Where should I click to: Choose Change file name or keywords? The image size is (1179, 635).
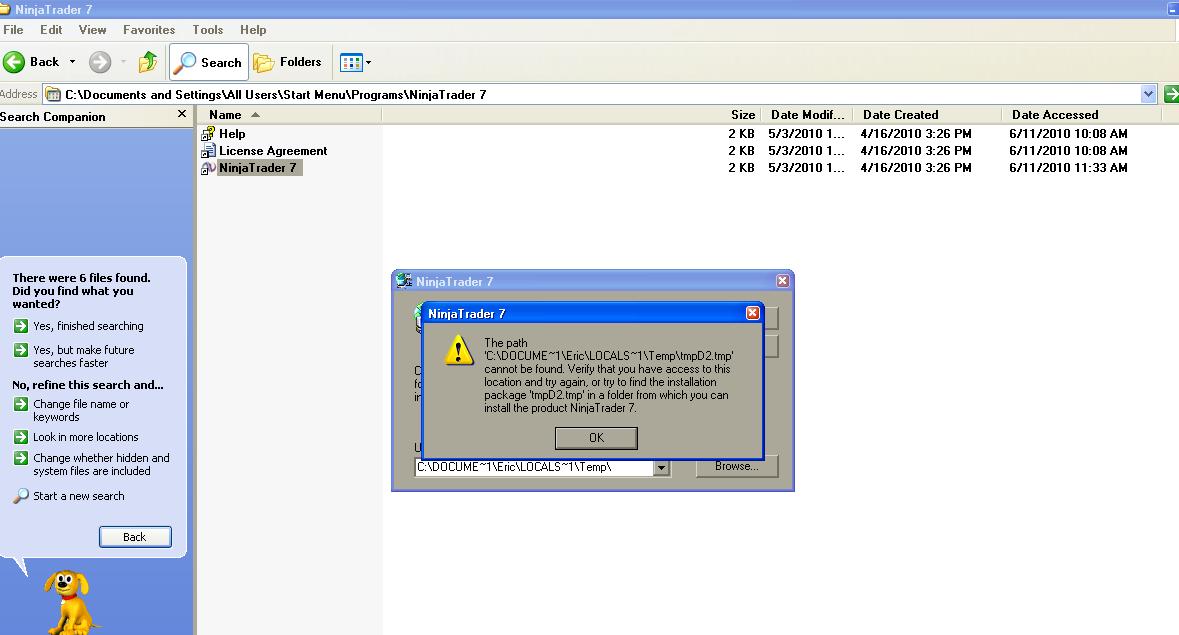(x=80, y=410)
